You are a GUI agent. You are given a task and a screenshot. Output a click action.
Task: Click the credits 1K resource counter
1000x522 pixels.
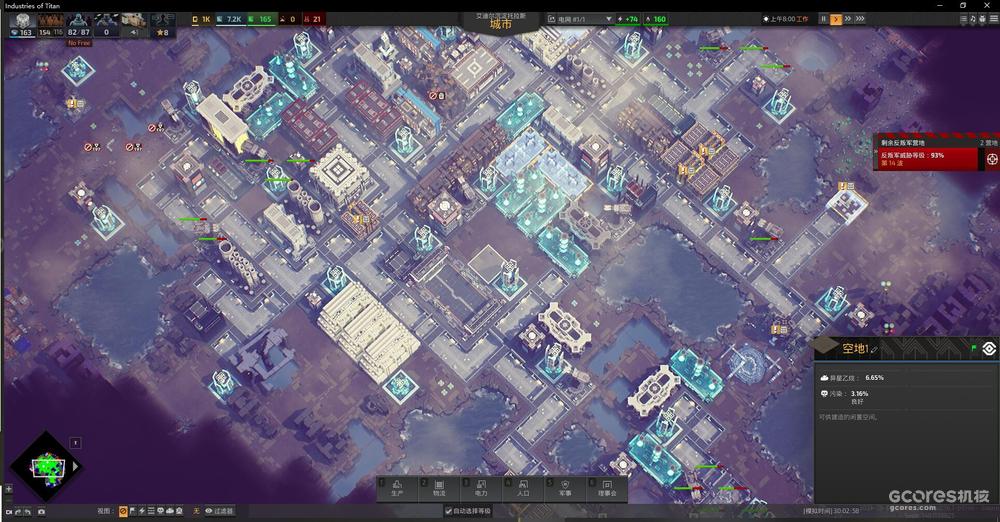202,19
